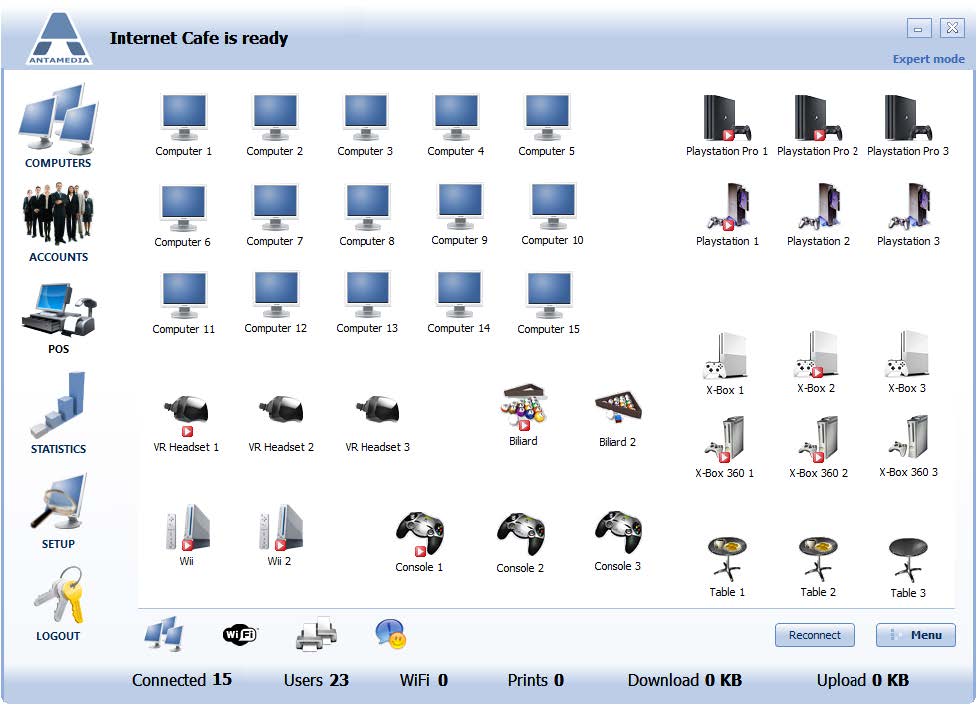
Task: Select X-Box 360 2 console
Action: [818, 447]
